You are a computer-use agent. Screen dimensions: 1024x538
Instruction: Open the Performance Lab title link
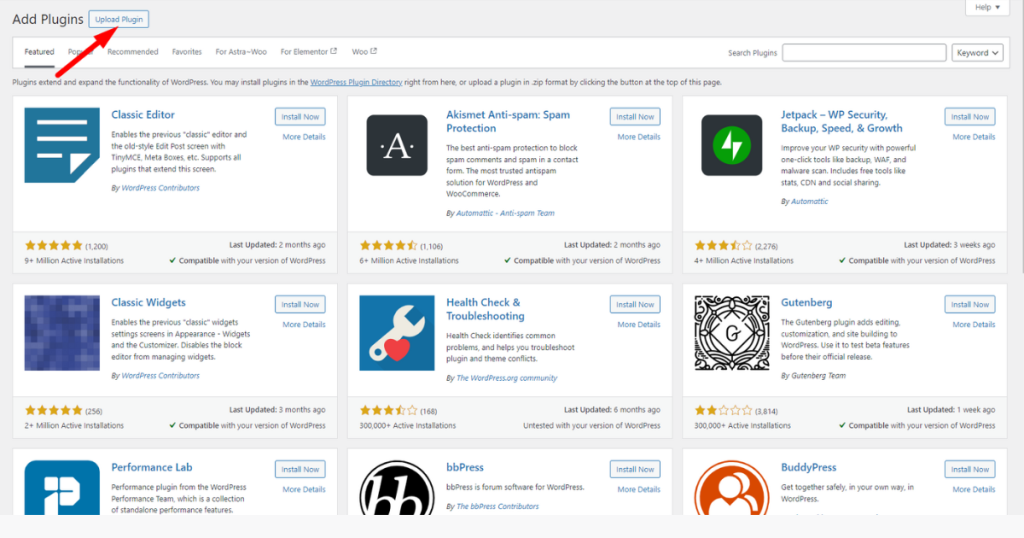152,467
